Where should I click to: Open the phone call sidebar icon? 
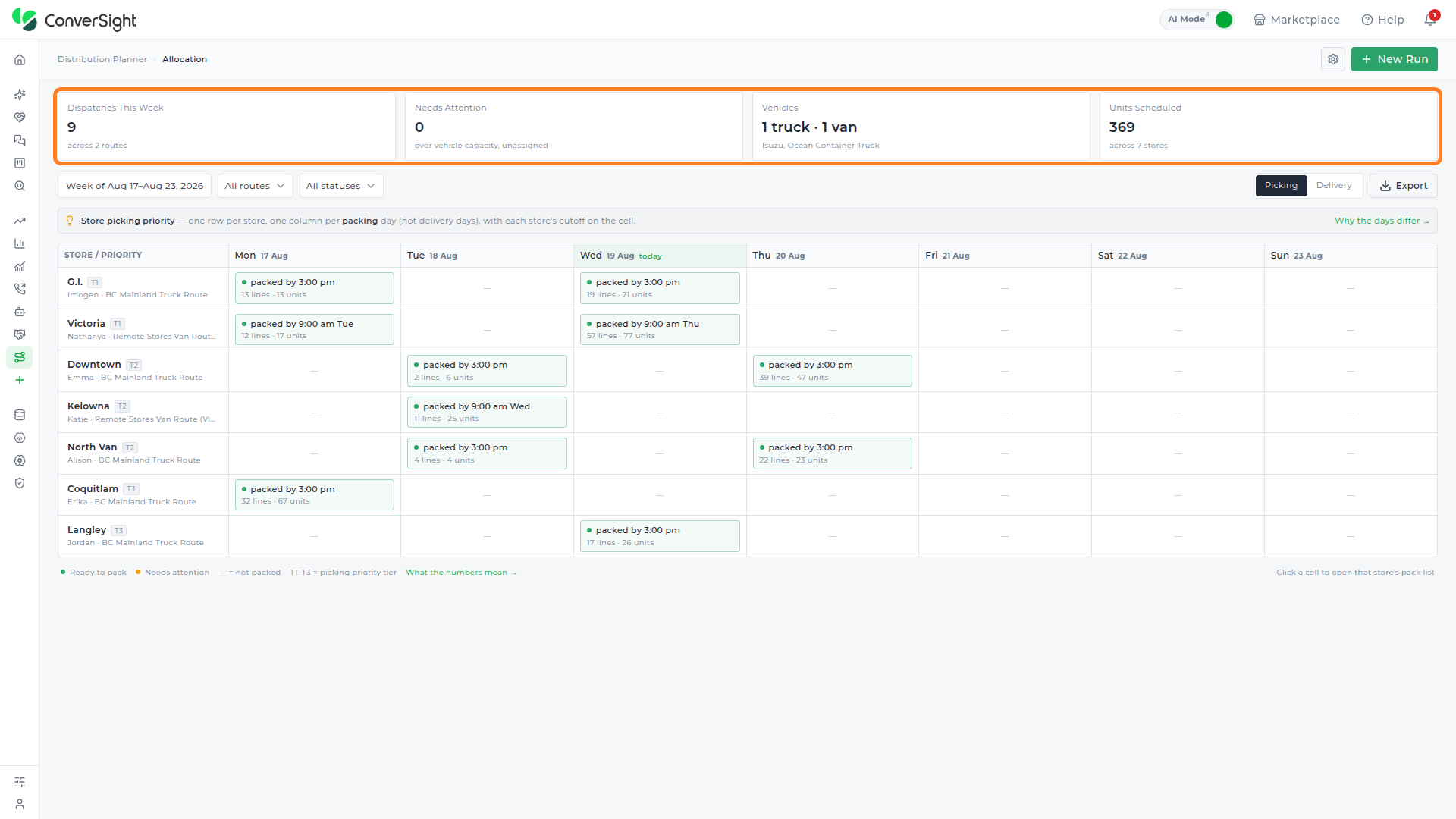[x=20, y=289]
